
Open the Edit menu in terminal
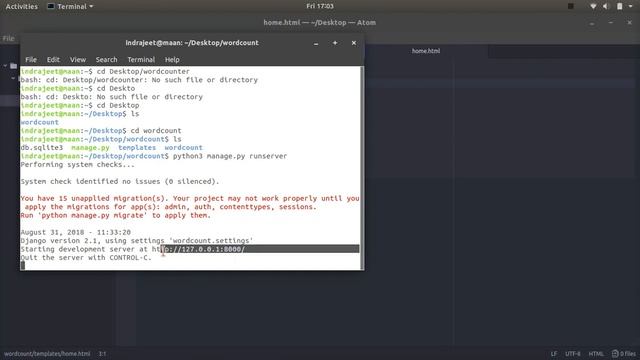(53, 60)
